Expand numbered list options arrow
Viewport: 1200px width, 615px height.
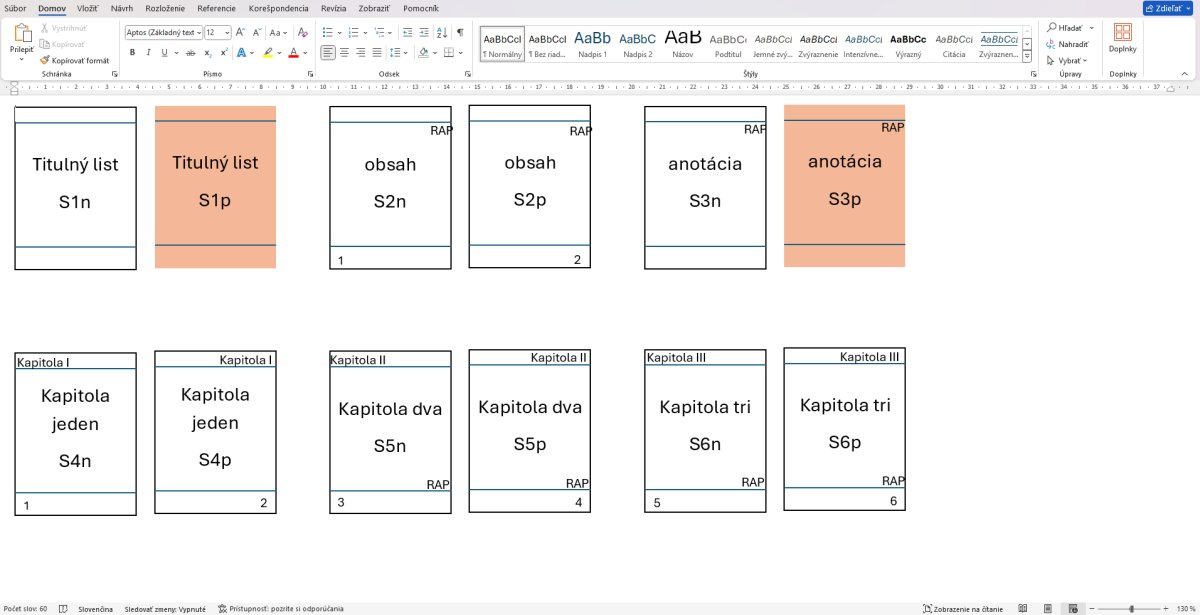pyautogui.click(x=364, y=32)
